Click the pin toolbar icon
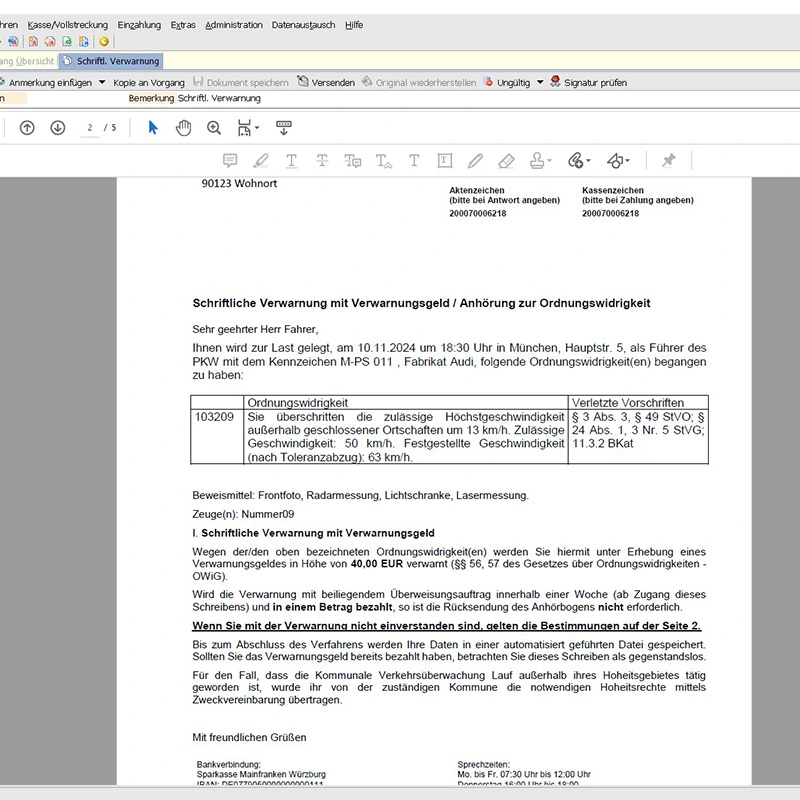 [668, 160]
